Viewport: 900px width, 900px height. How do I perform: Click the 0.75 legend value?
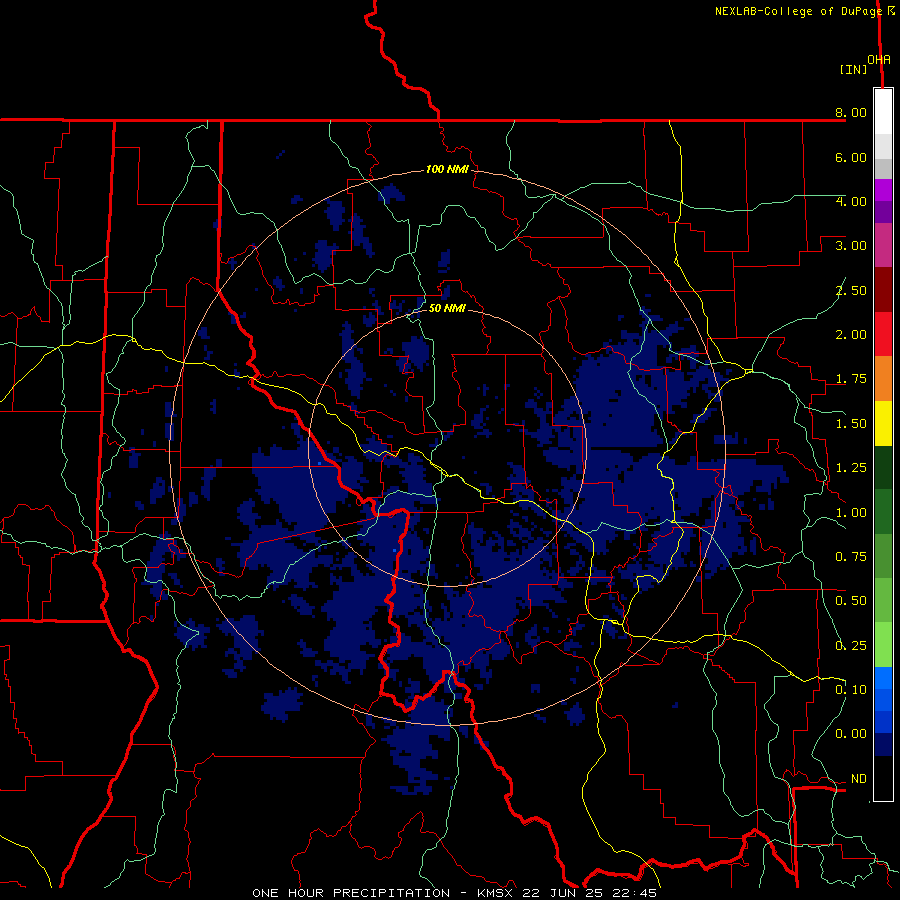click(x=851, y=557)
